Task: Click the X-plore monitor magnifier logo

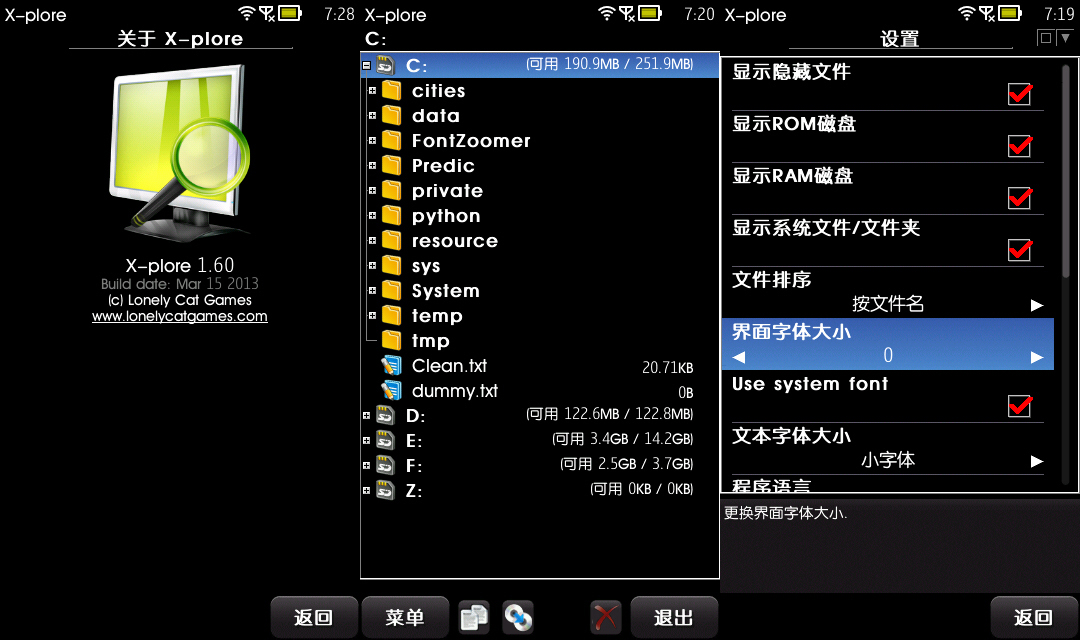Action: 180,153
